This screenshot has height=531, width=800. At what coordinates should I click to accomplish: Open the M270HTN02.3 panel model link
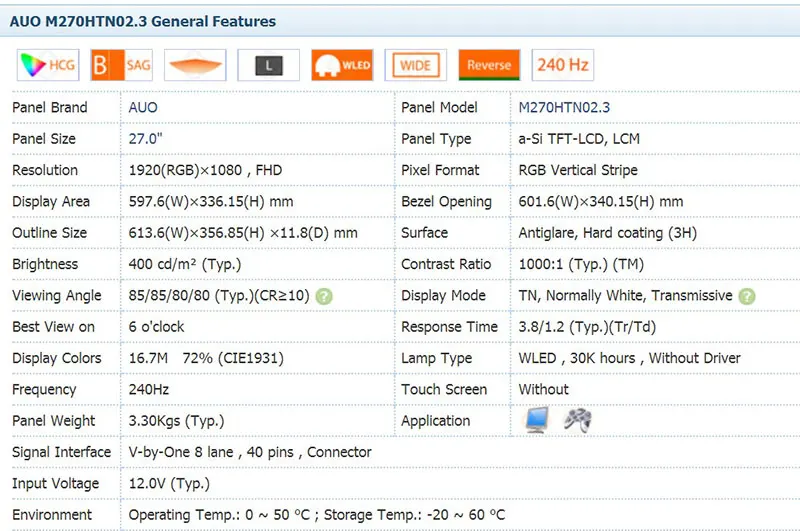(x=564, y=108)
